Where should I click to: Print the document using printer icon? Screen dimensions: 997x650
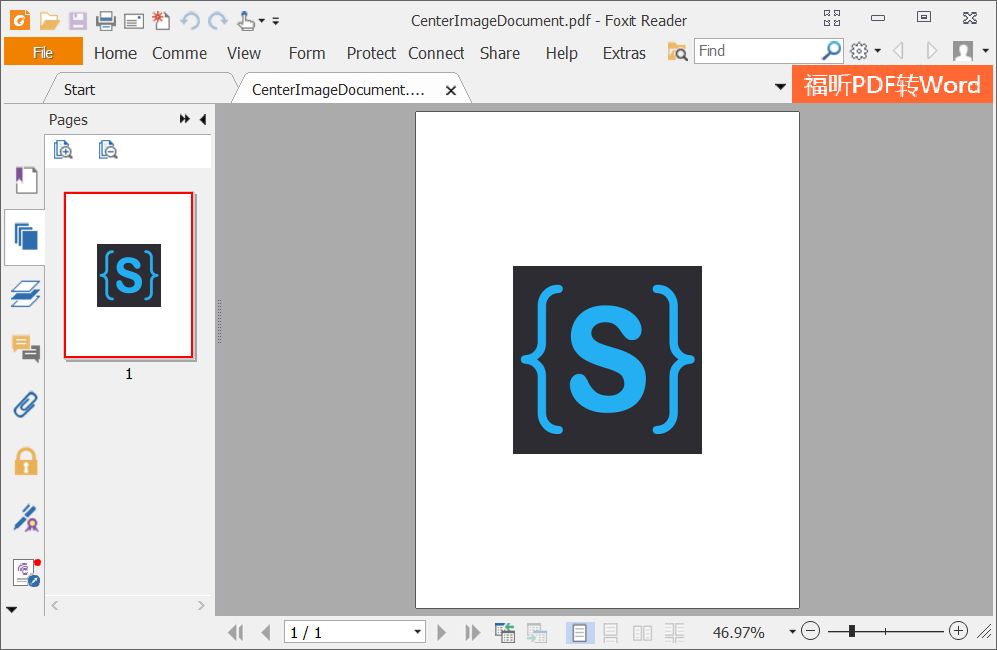[106, 21]
